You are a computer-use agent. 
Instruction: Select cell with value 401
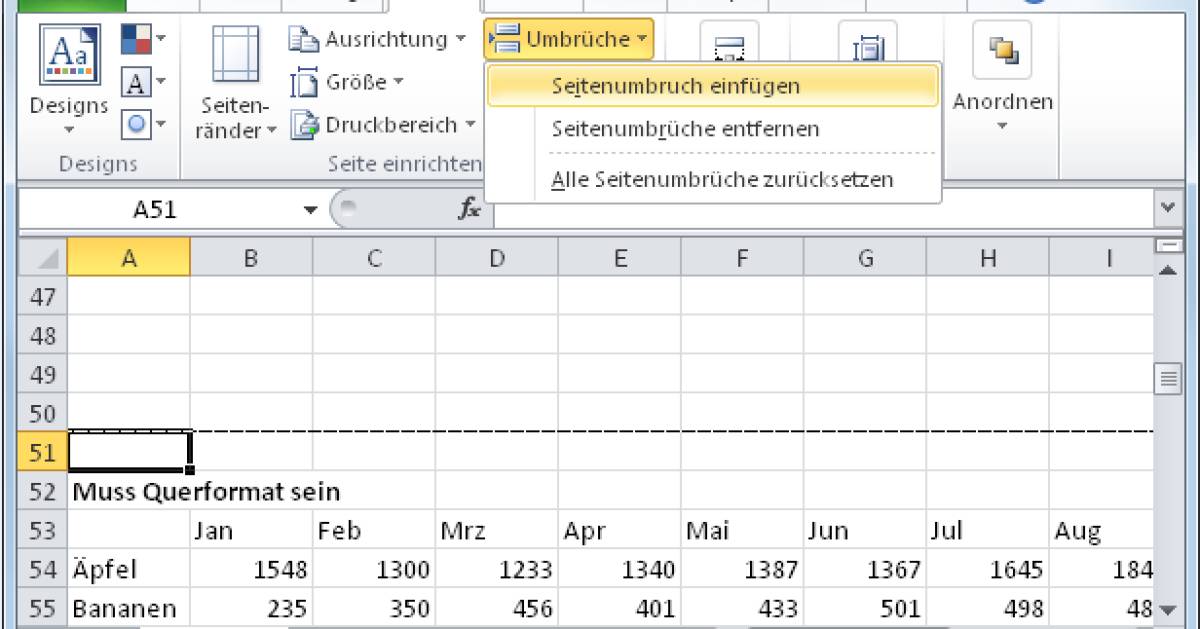tap(619, 609)
